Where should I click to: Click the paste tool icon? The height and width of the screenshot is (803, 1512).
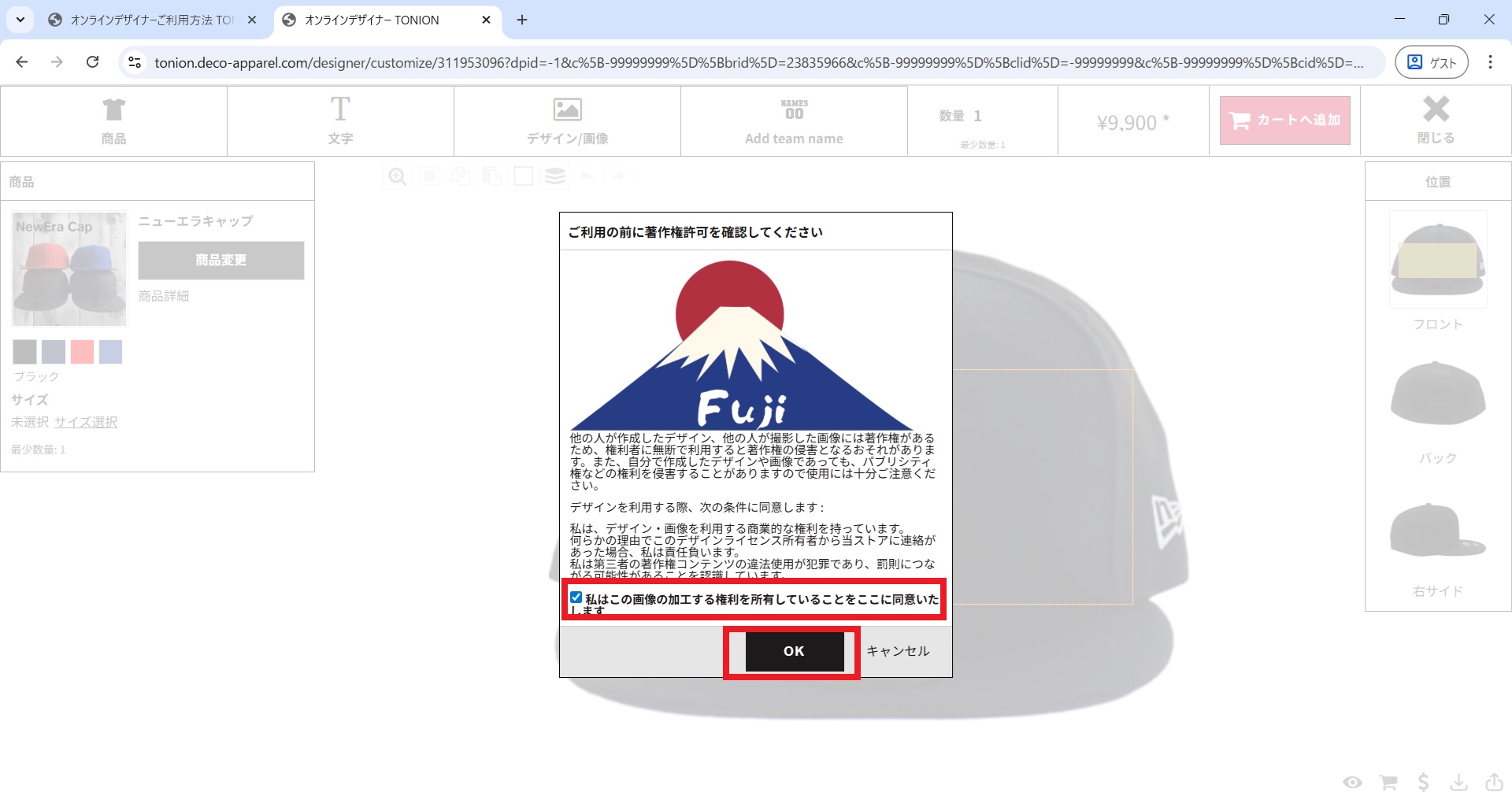click(492, 176)
